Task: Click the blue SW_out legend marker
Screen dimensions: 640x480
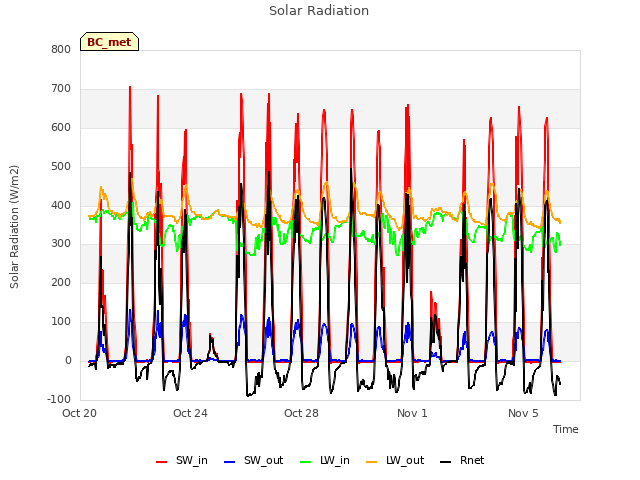Action: (230, 462)
